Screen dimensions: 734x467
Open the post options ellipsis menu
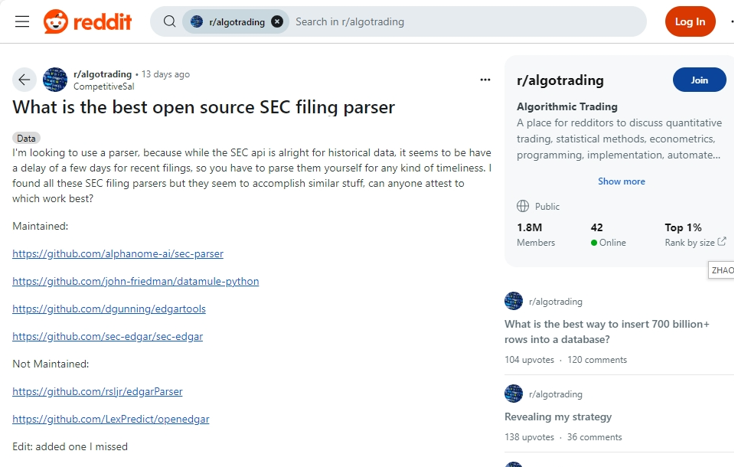[x=485, y=80]
